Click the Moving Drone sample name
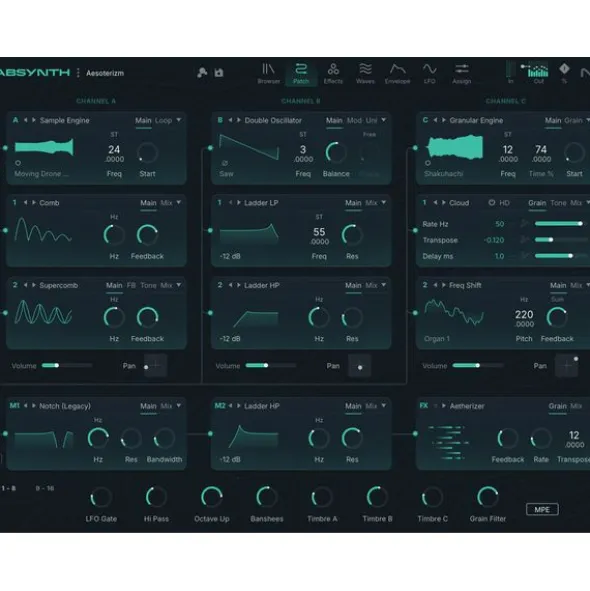 pos(41,174)
